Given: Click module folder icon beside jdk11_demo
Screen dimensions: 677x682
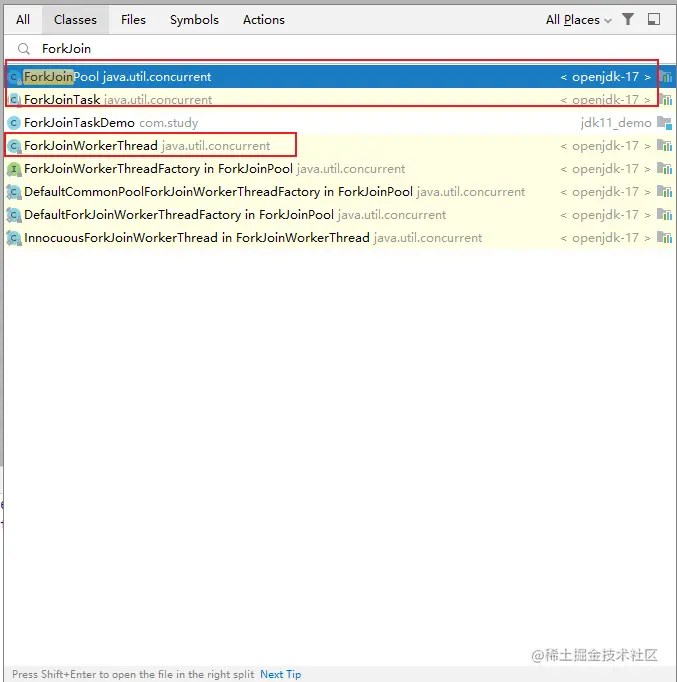Looking at the screenshot, I should coord(665,123).
